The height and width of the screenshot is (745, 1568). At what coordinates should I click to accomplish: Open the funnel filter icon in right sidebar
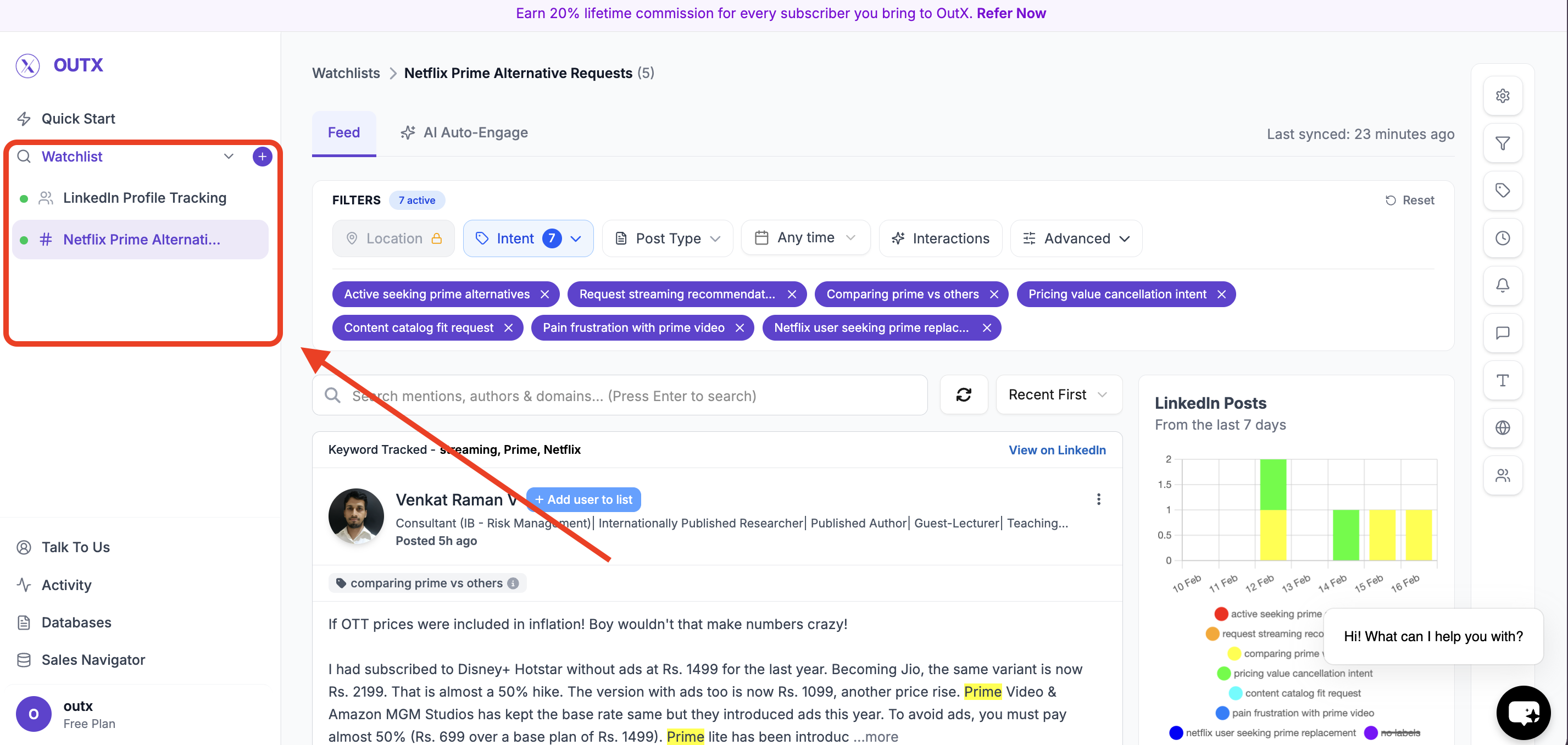(1502, 143)
